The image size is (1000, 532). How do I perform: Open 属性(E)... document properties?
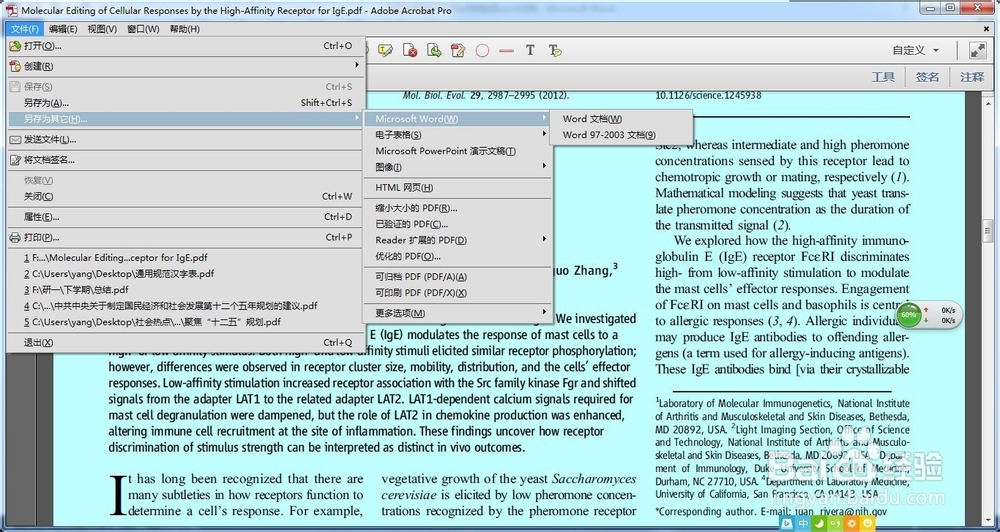pos(185,216)
